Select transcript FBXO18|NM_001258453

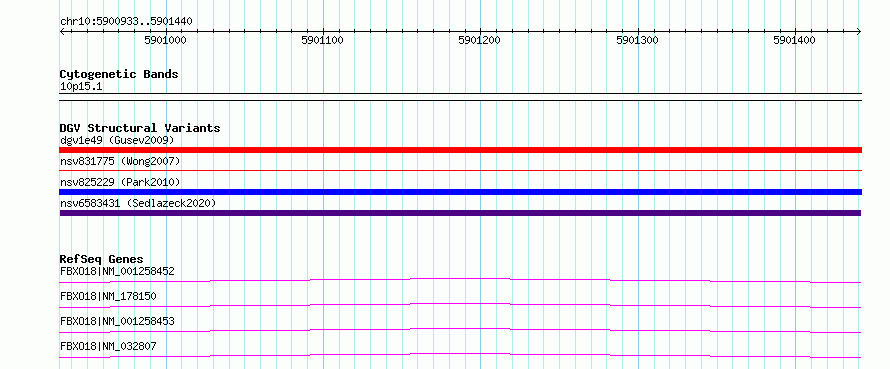117,321
